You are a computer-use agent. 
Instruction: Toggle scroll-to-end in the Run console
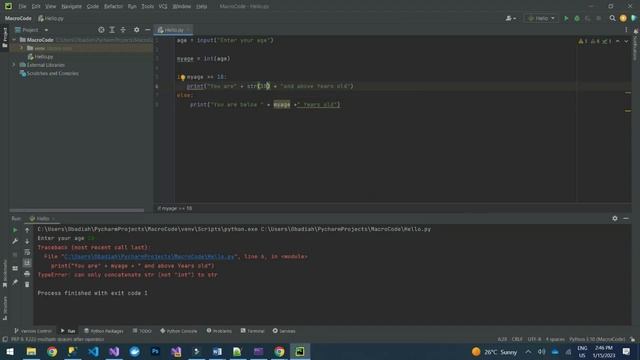27,263
